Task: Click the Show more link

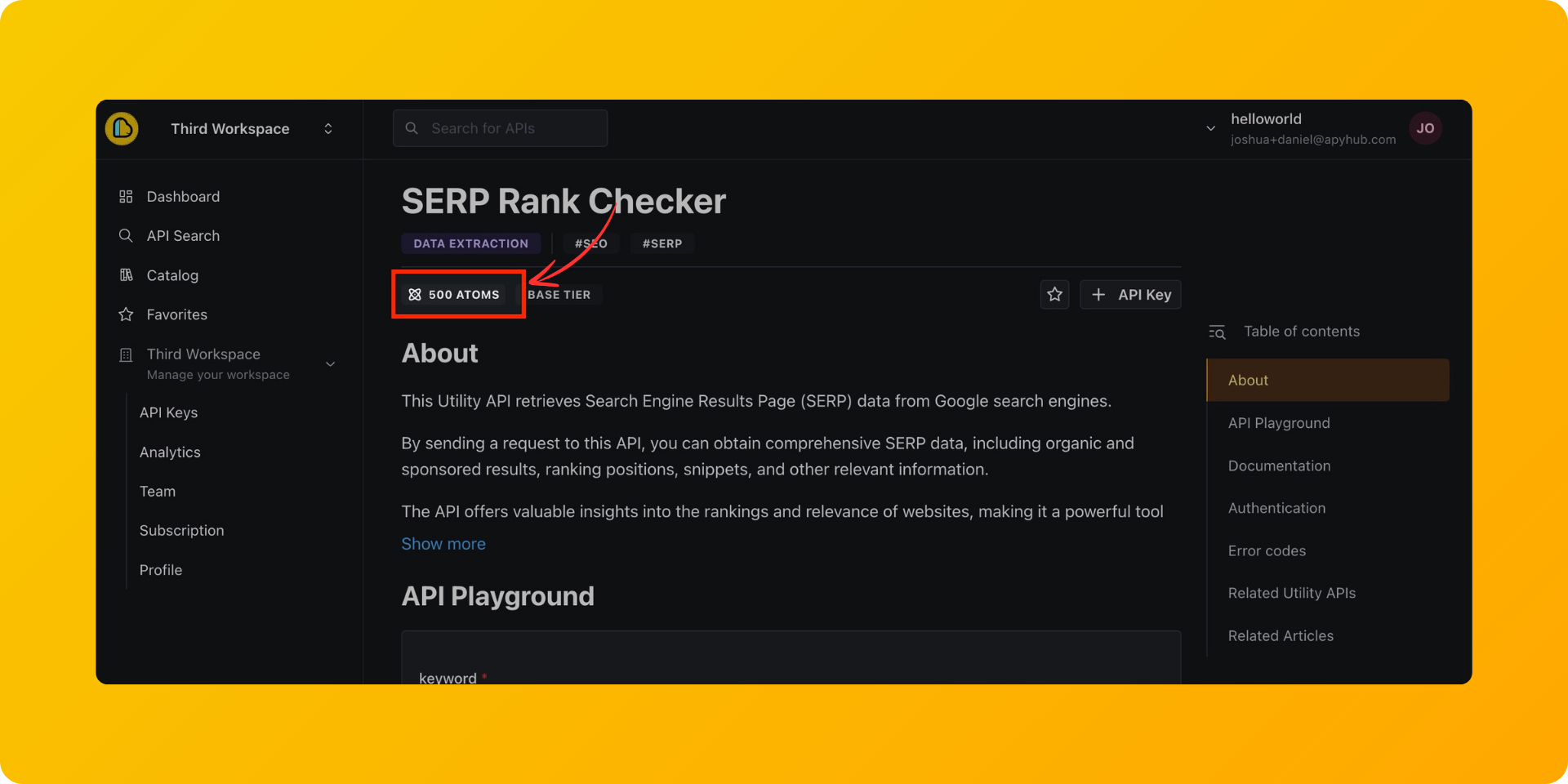Action: click(x=443, y=544)
